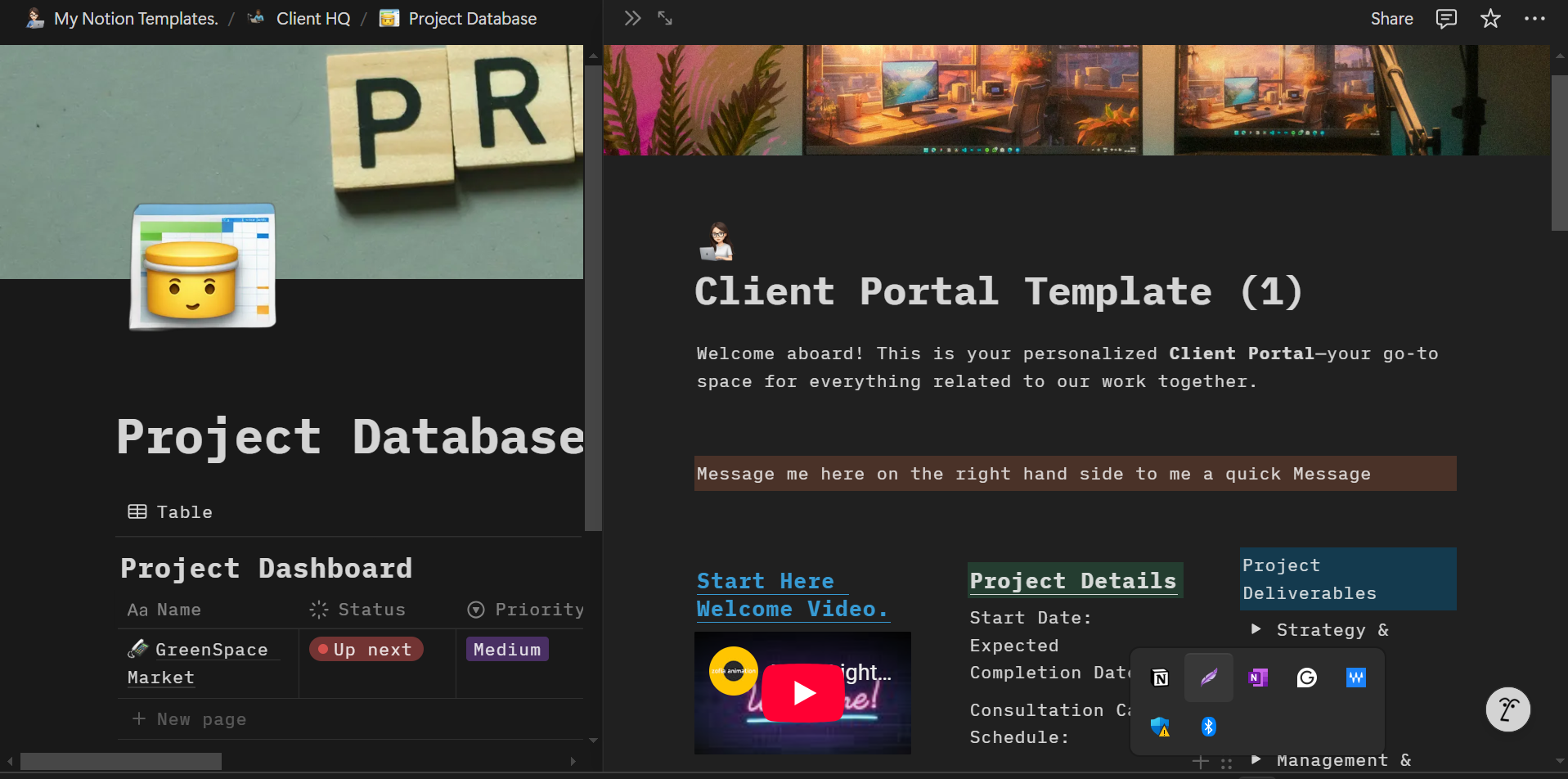Click the Client Portal page emoji icon
The width and height of the screenshot is (1568, 779).
(717, 241)
